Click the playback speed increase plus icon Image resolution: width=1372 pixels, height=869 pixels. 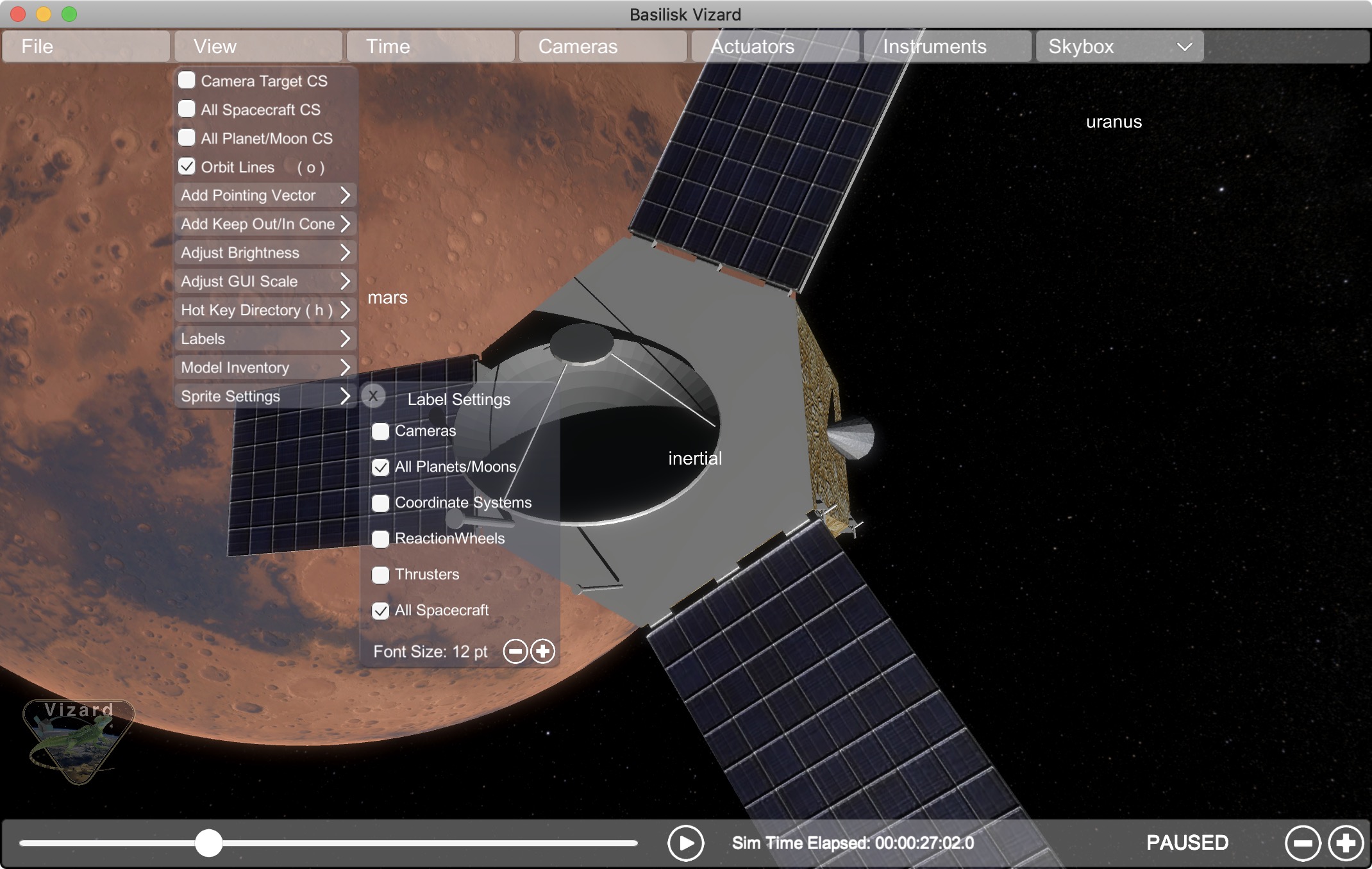1345,843
